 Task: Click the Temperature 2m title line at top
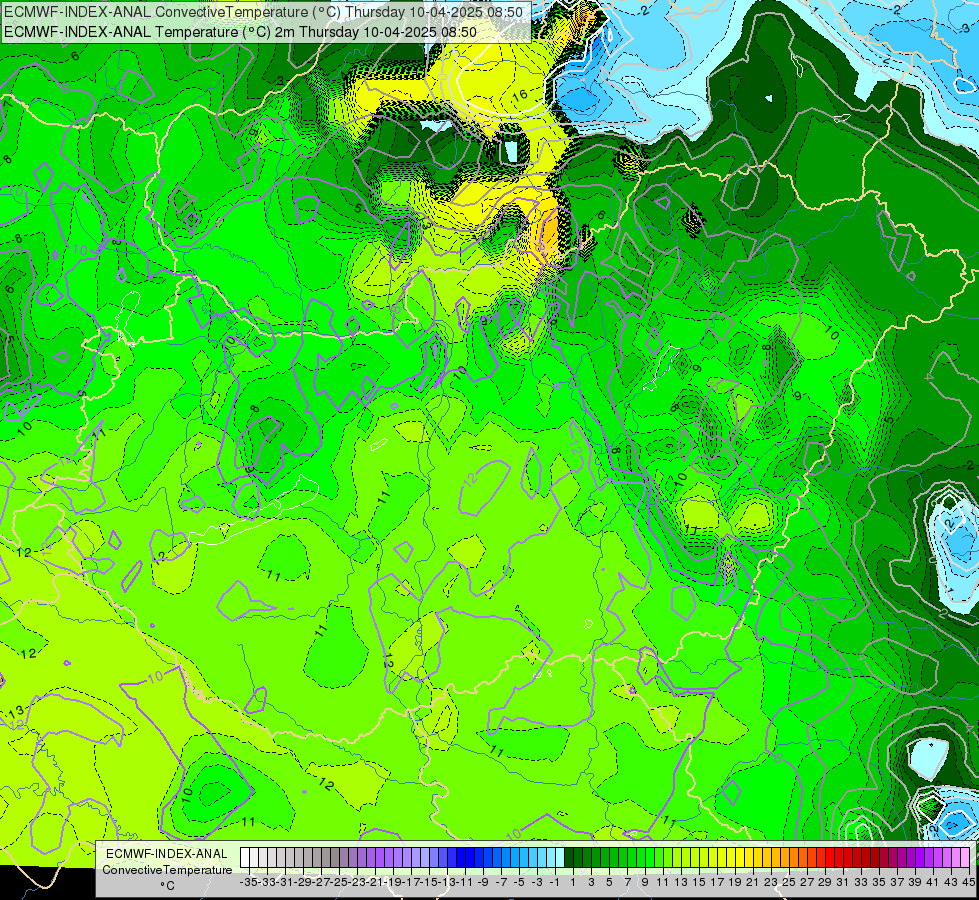coord(240,32)
